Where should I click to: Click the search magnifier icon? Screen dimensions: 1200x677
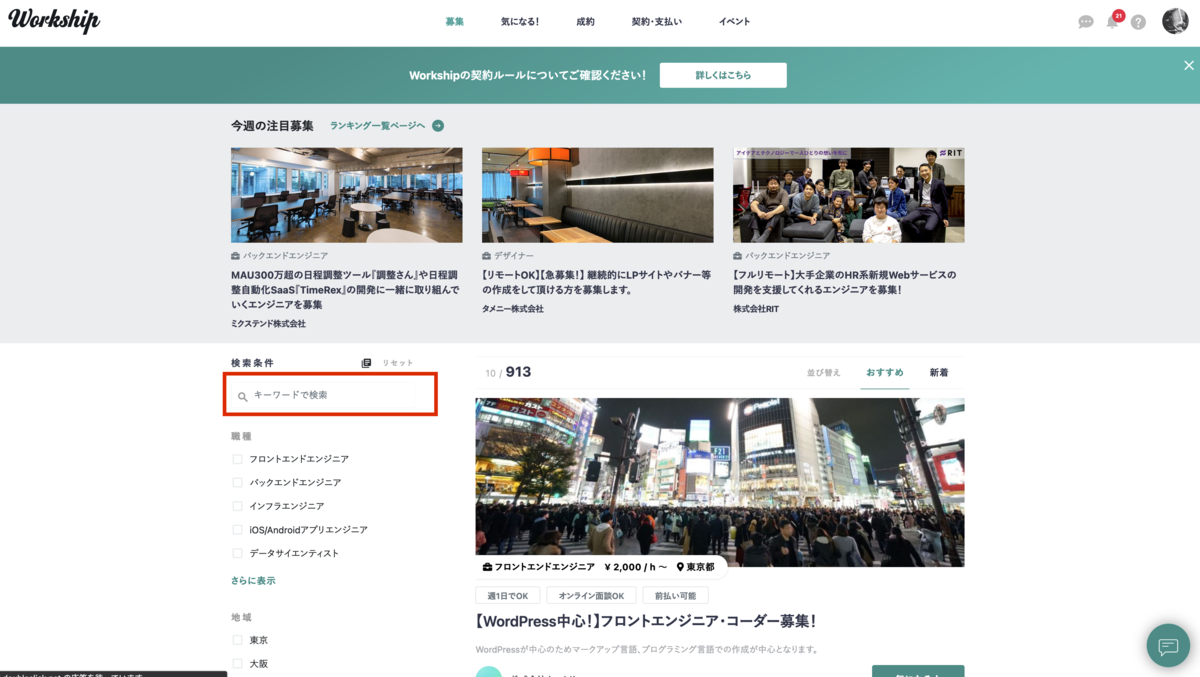[x=242, y=396]
